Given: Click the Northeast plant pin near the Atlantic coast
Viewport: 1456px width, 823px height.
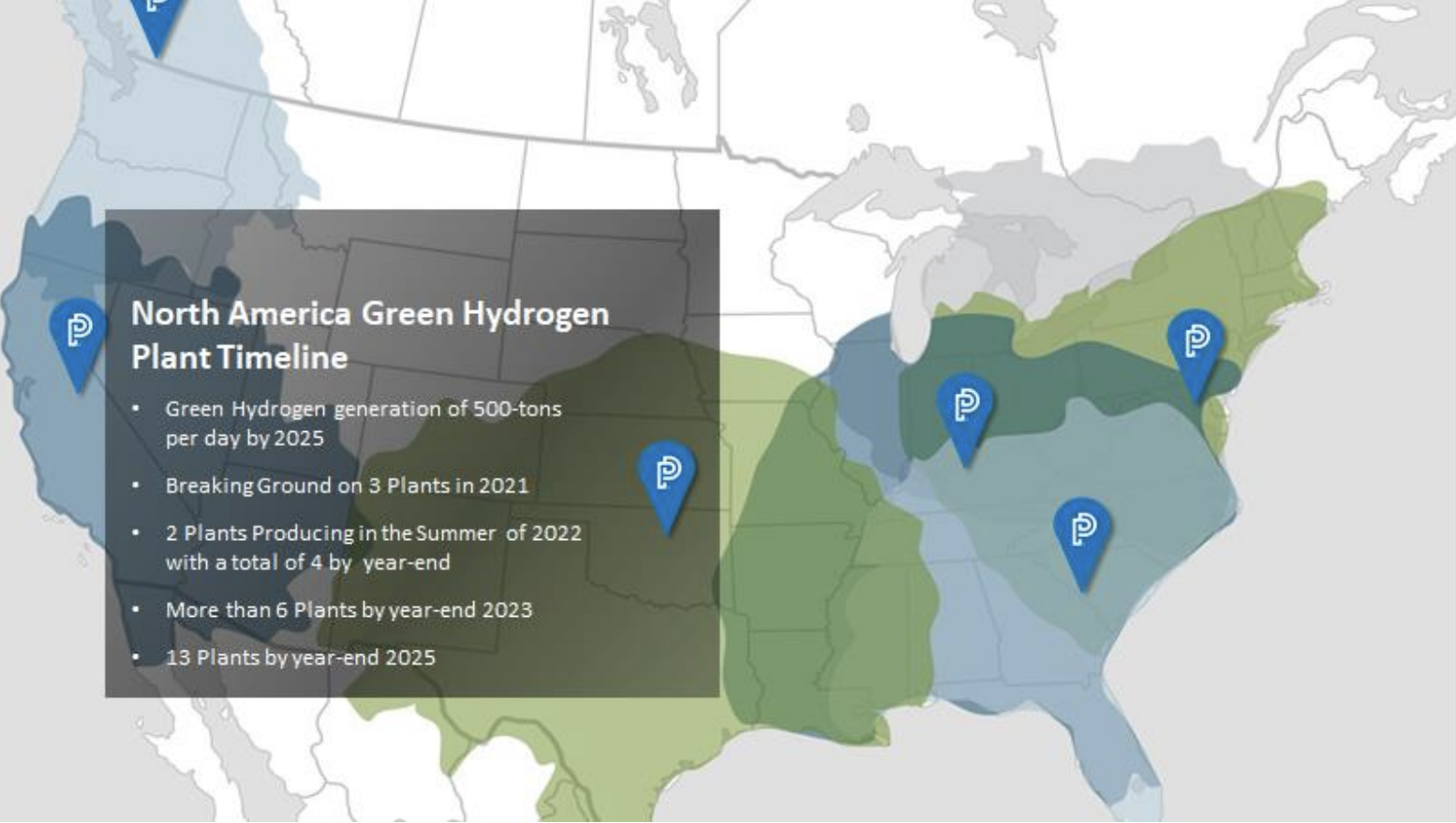Looking at the screenshot, I should tap(1196, 343).
